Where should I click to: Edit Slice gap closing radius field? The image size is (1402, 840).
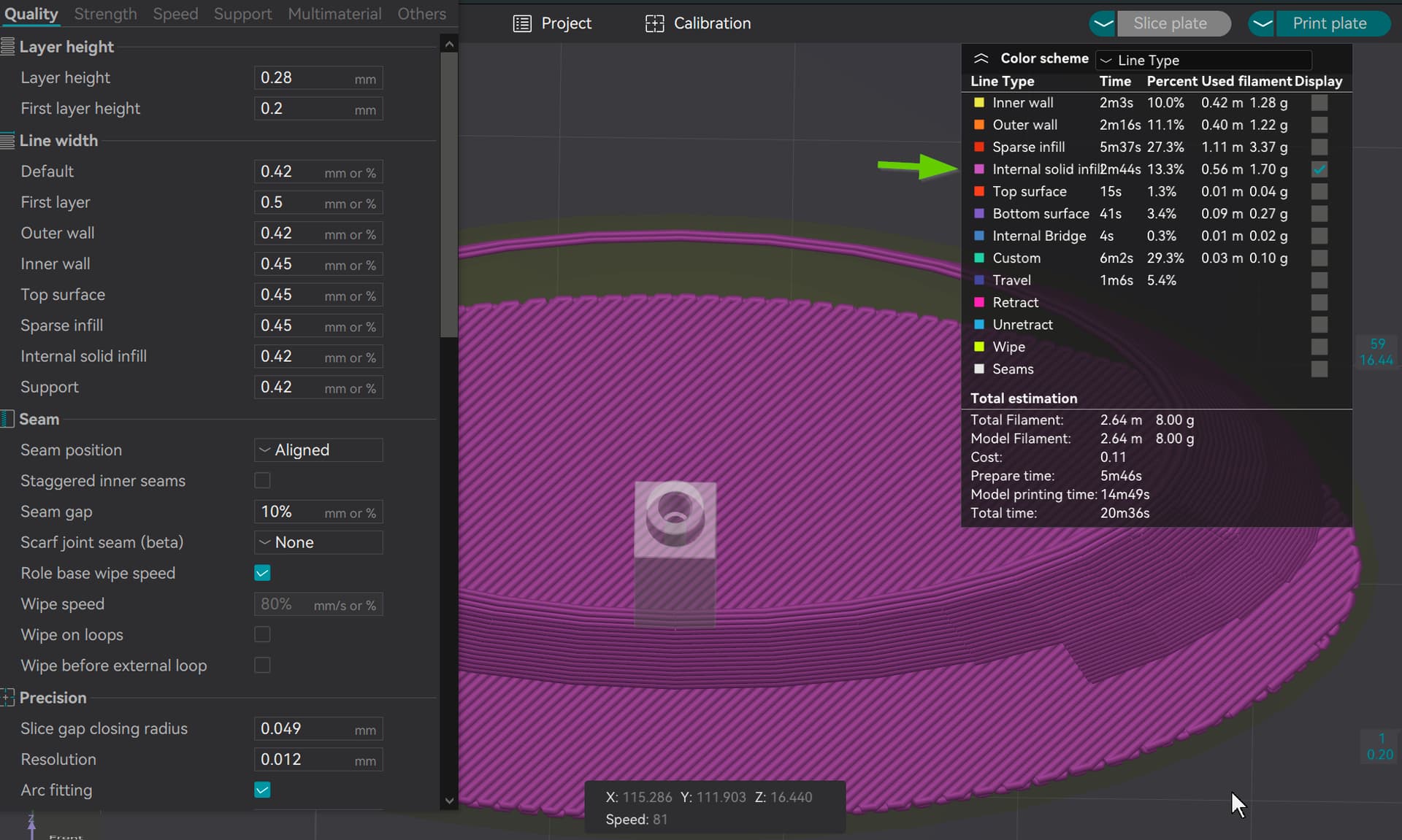318,728
